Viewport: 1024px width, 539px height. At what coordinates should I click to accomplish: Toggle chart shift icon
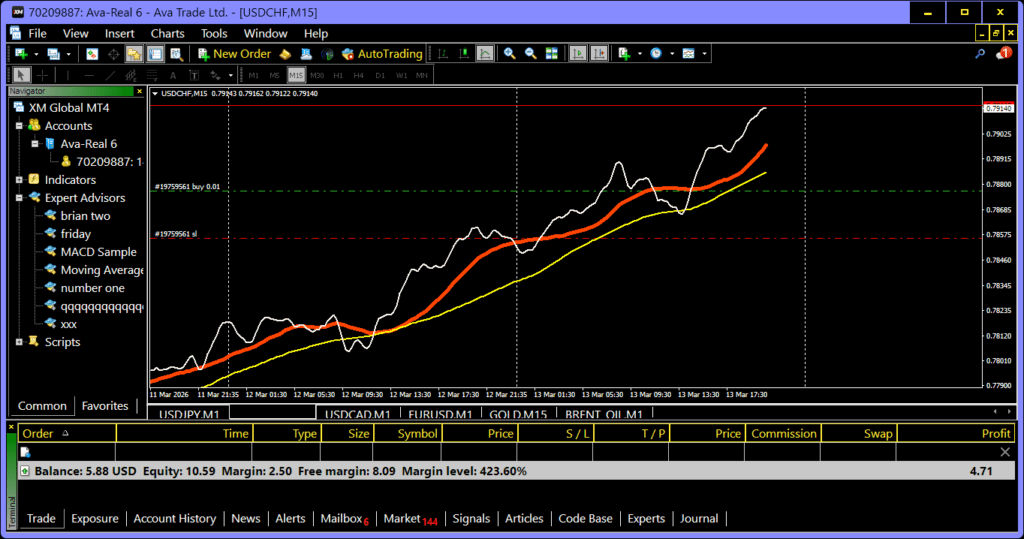click(599, 54)
